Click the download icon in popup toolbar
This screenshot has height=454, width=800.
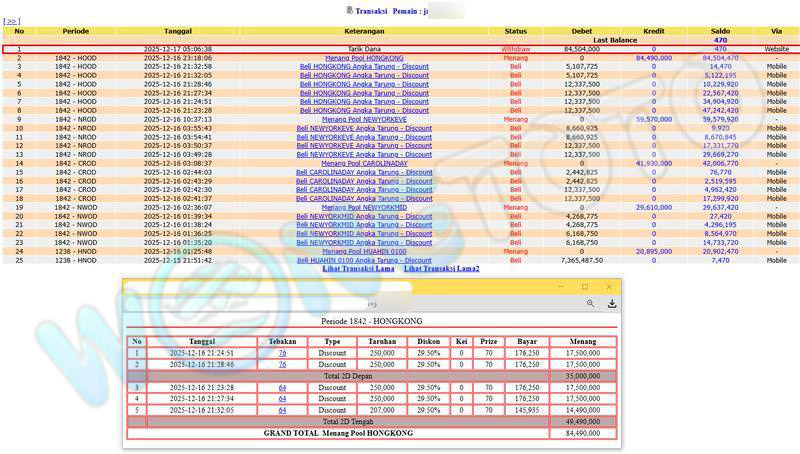[612, 304]
